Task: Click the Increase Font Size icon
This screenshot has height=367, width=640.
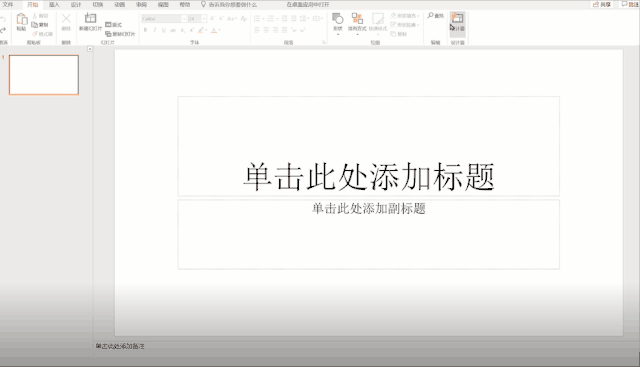Action: (x=212, y=19)
